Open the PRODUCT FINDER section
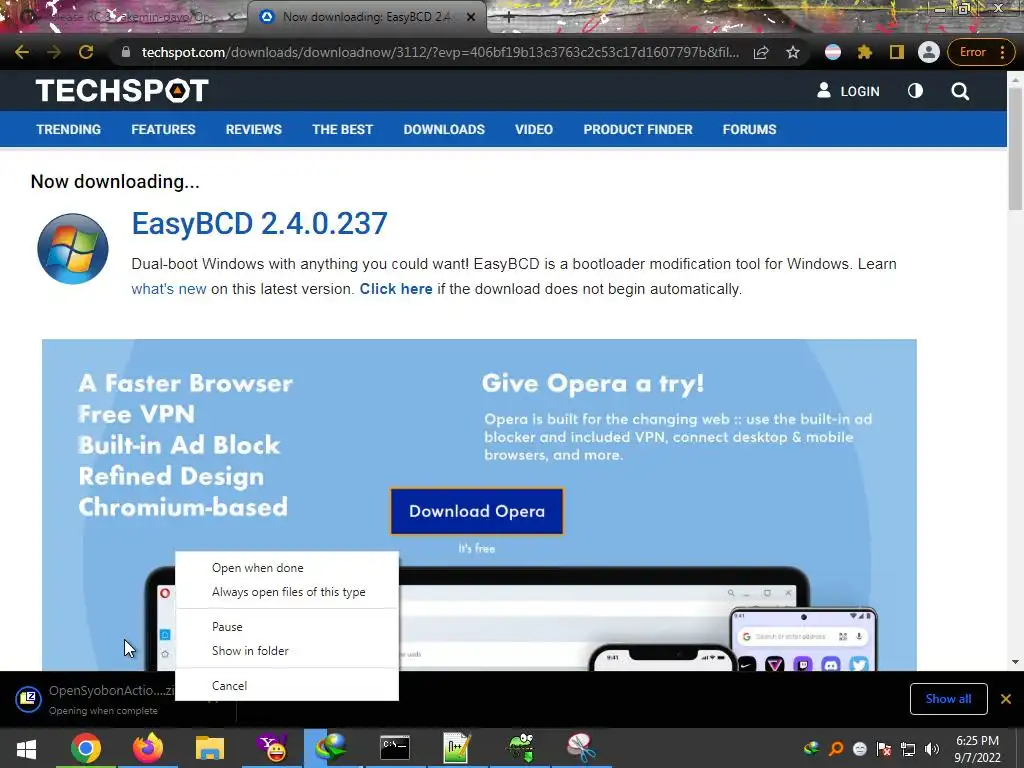Image resolution: width=1024 pixels, height=768 pixels. click(x=638, y=129)
